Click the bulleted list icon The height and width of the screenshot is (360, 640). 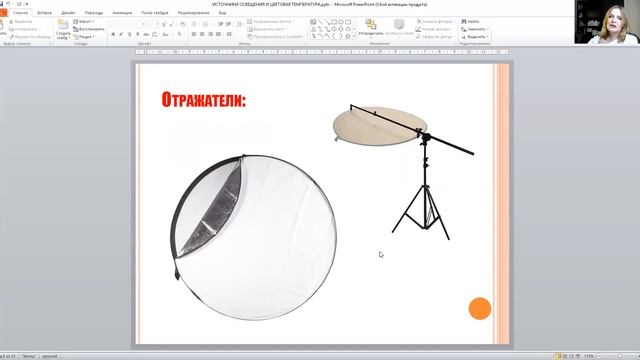pos(195,24)
